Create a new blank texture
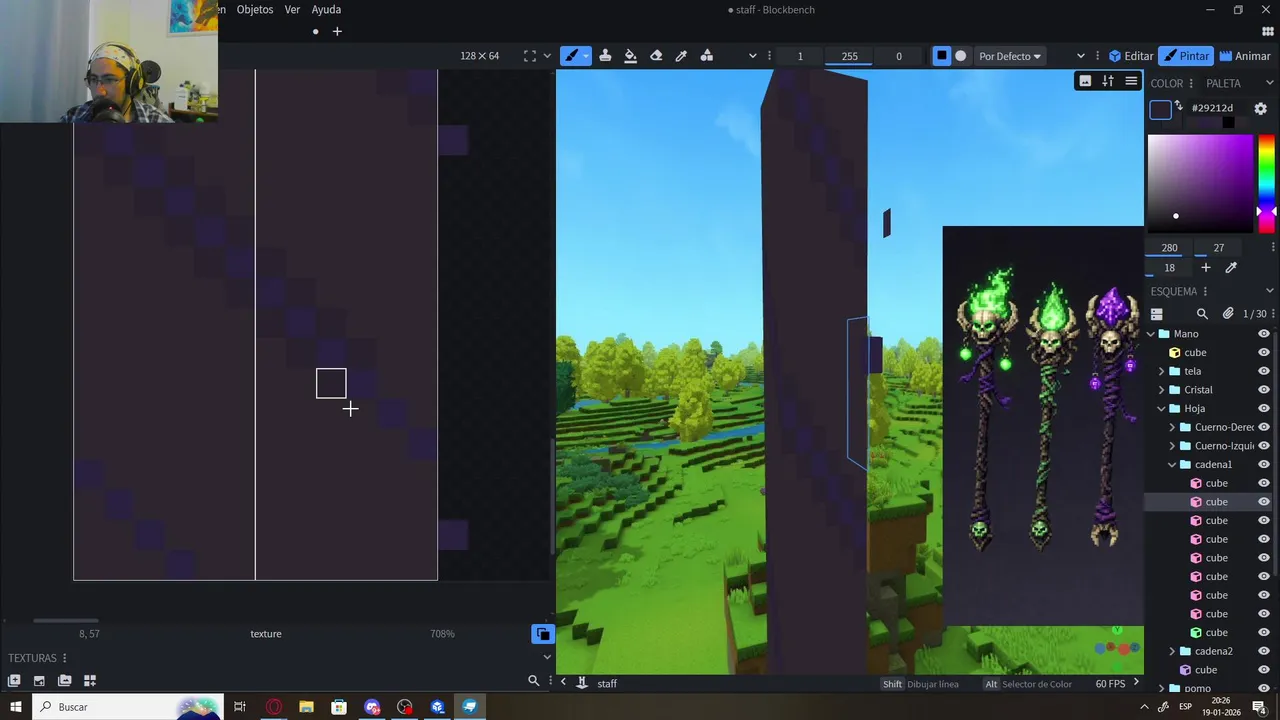 [14, 681]
